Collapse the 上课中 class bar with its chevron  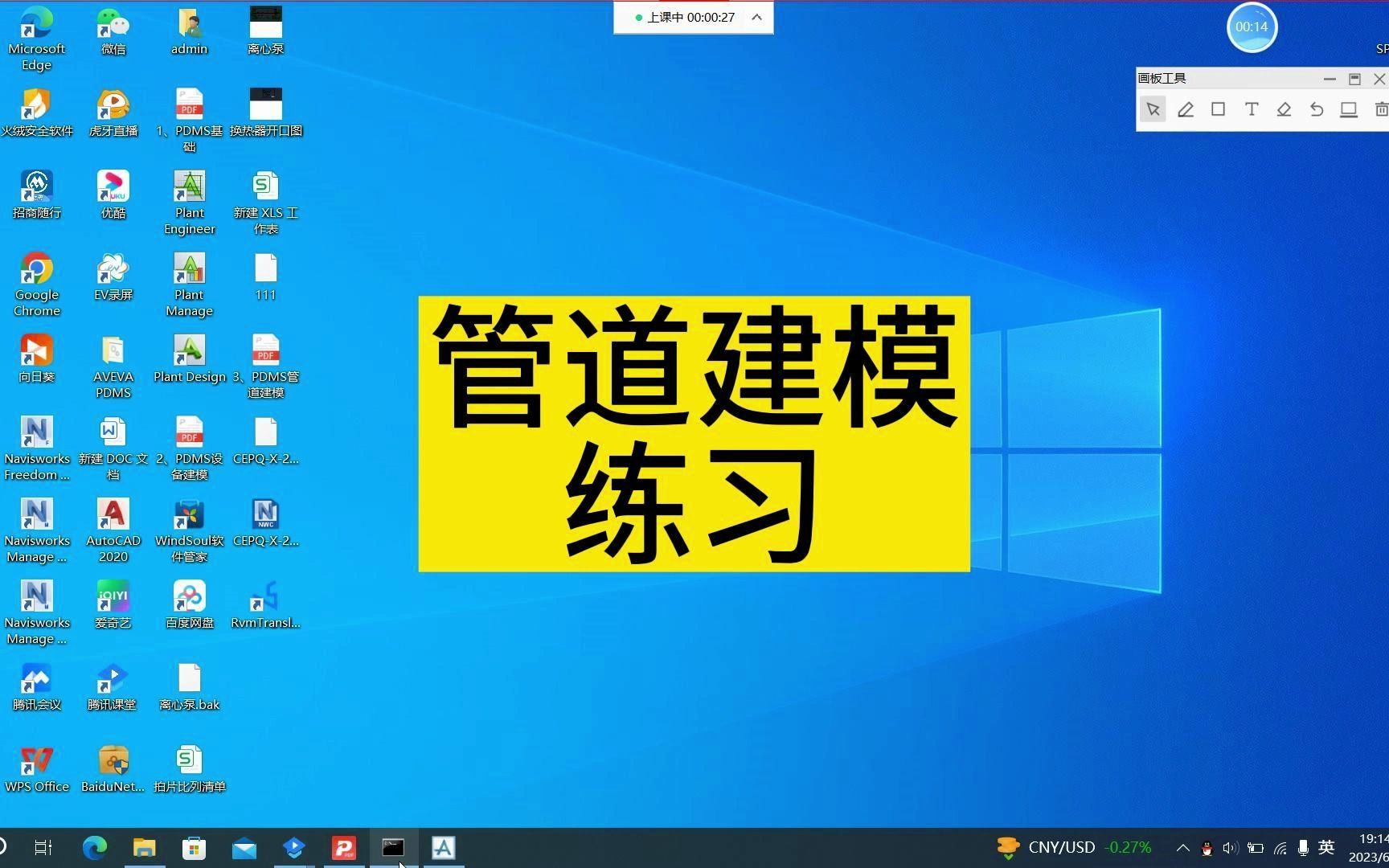point(756,17)
